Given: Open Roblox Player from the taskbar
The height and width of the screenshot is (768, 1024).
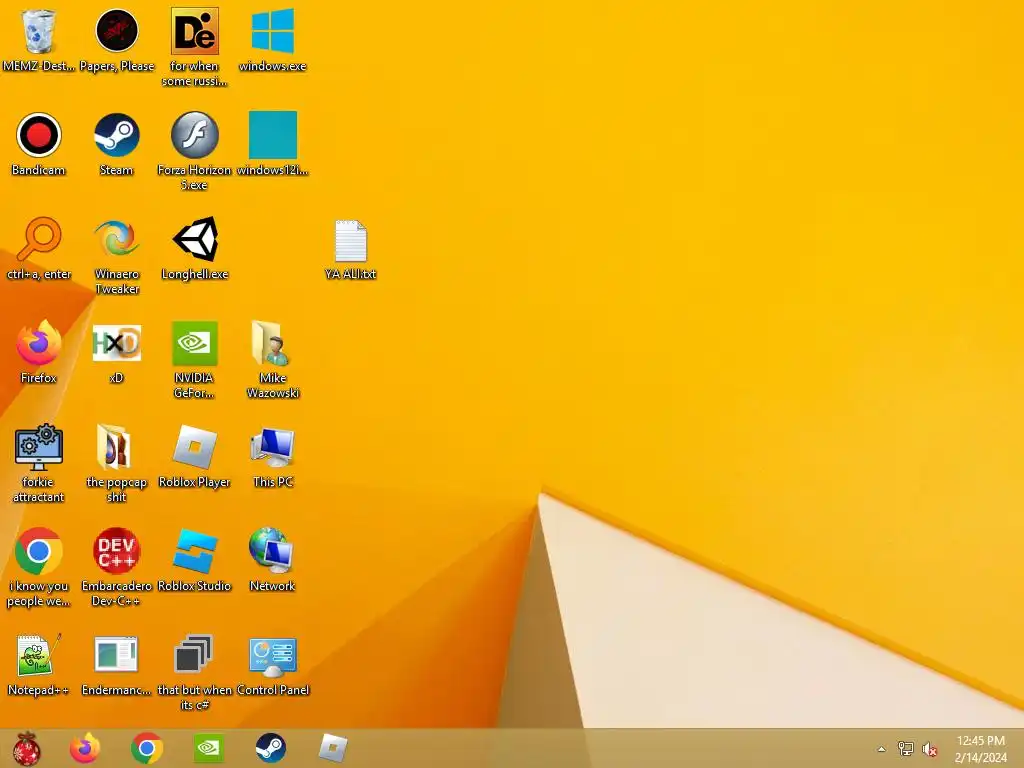Looking at the screenshot, I should point(333,748).
